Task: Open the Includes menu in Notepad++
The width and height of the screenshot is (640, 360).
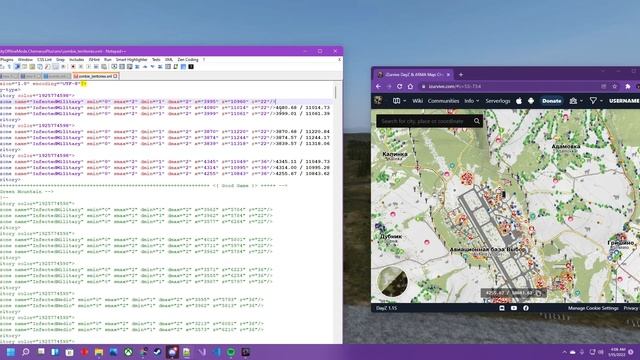Action: [x=76, y=60]
